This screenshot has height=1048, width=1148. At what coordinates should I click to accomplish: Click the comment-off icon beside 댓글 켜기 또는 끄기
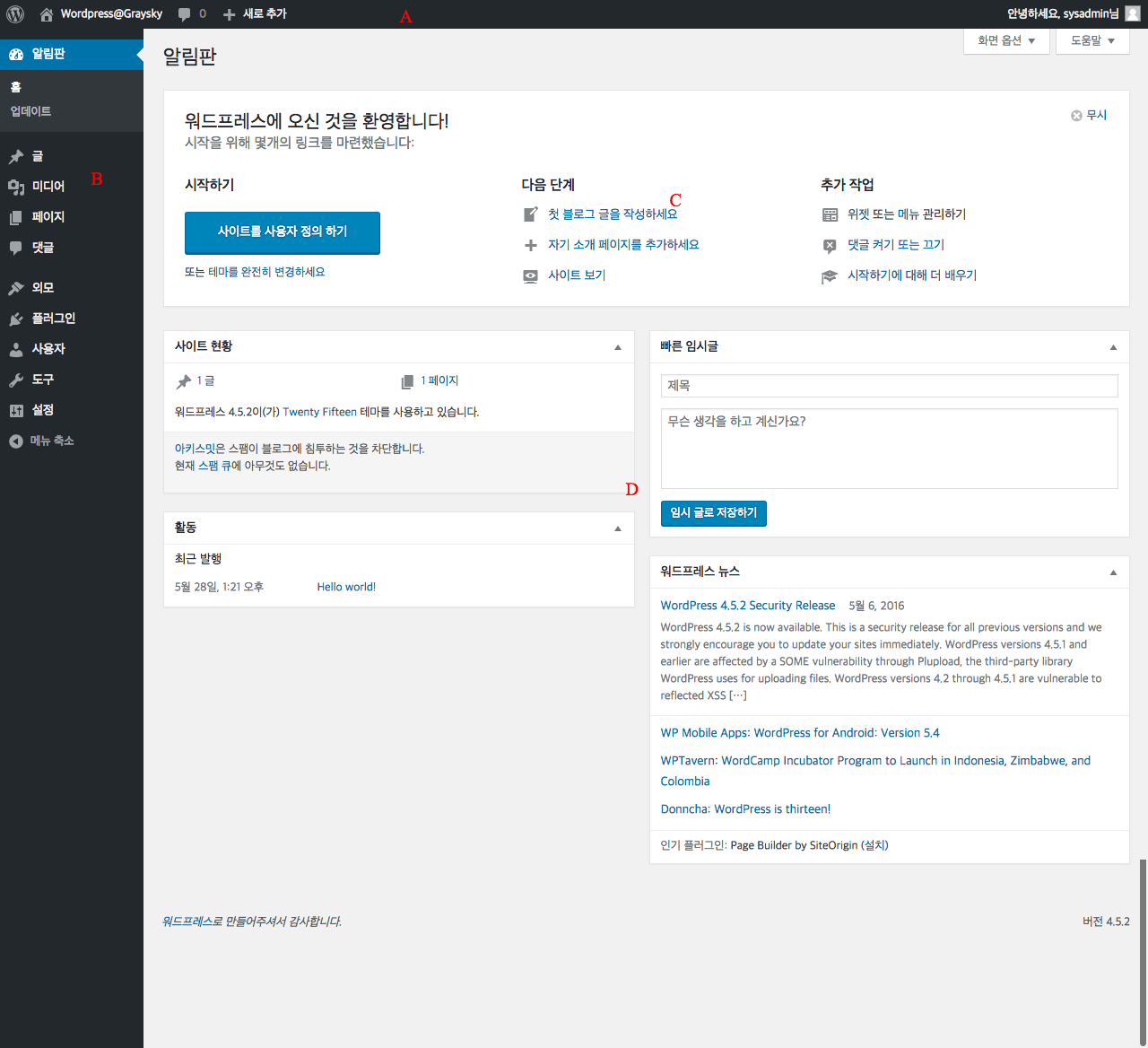pyautogui.click(x=831, y=245)
